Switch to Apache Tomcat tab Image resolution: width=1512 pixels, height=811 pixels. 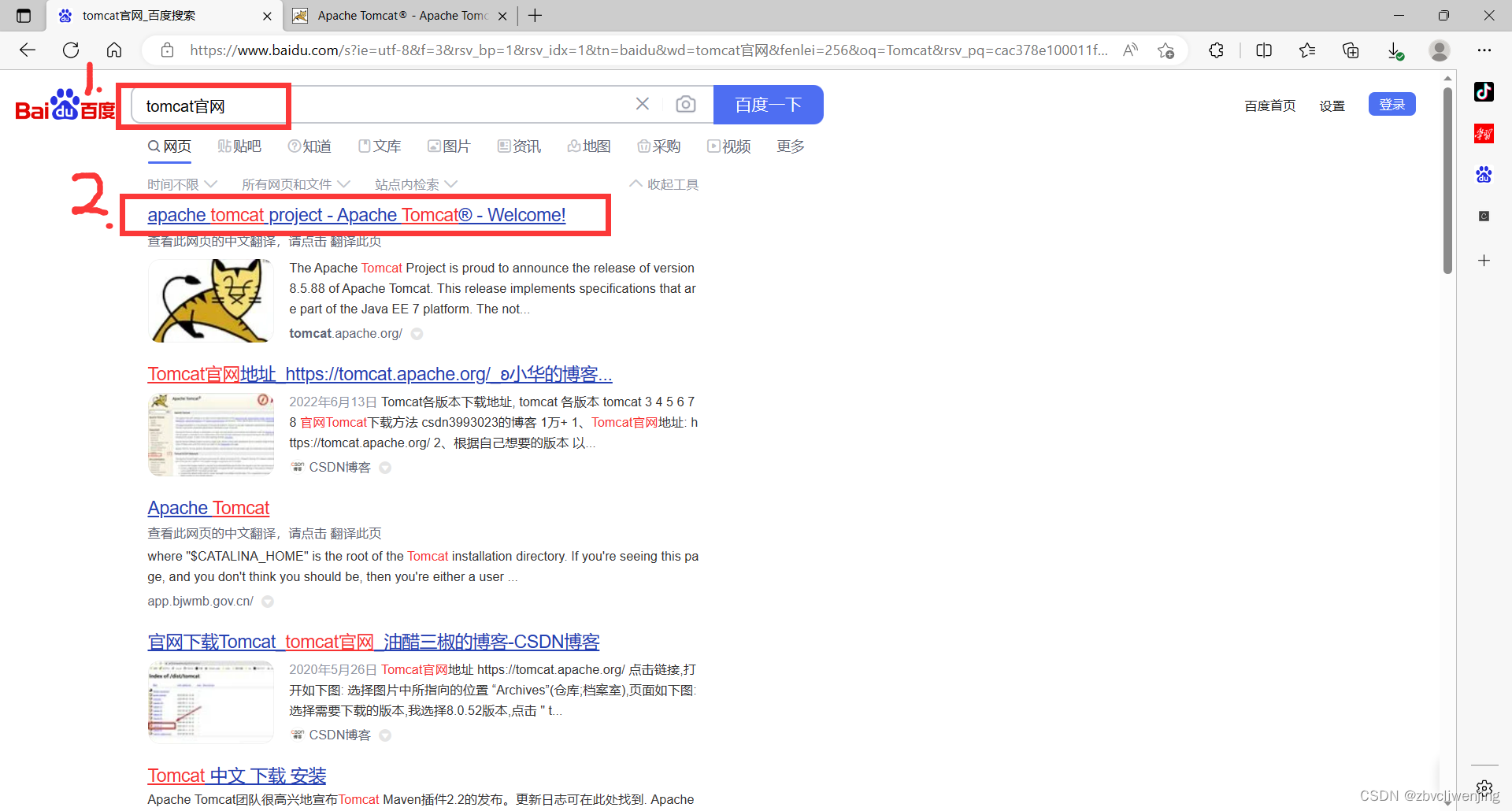400,16
